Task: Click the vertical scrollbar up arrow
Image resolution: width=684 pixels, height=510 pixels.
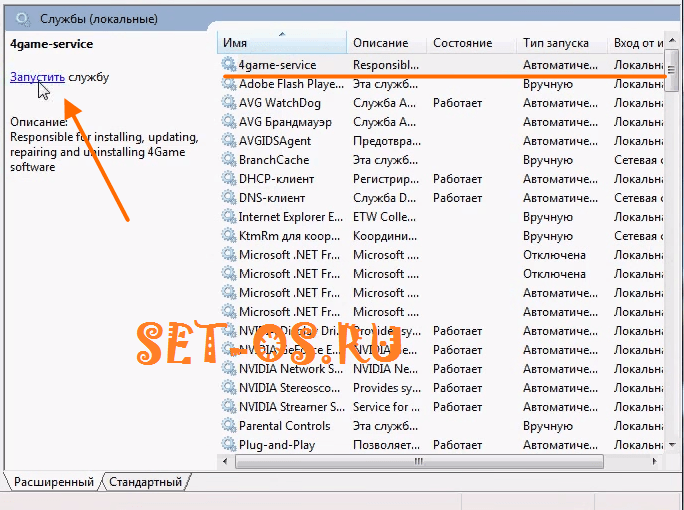Action: (x=671, y=41)
